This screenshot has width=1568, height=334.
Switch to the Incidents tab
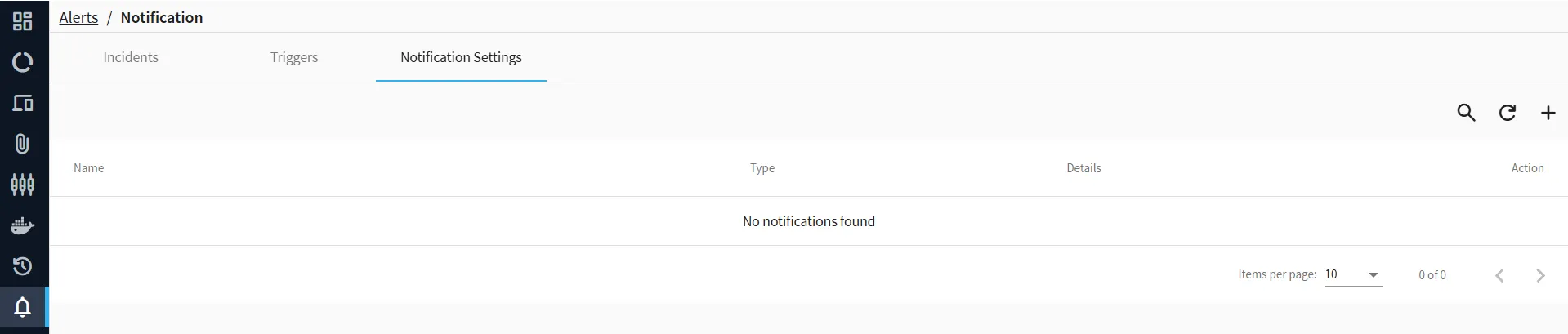point(131,57)
